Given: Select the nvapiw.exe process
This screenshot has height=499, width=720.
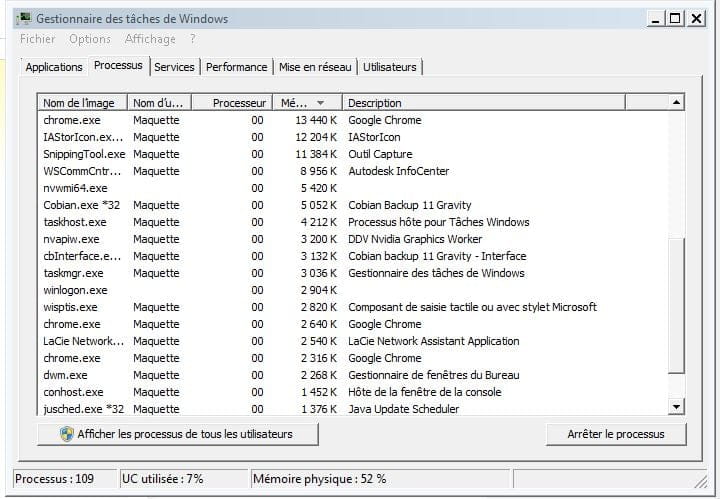Looking at the screenshot, I should click(x=353, y=239).
